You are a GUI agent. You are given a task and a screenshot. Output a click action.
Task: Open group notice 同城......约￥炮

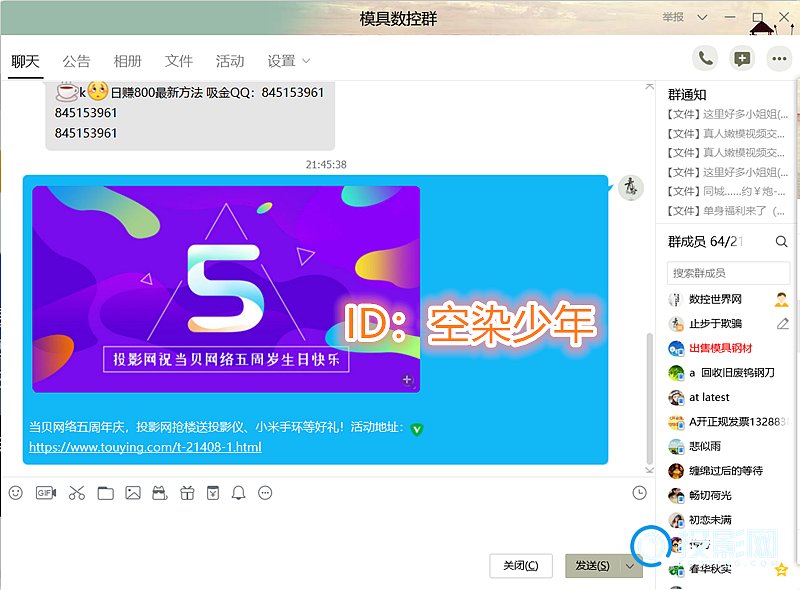[x=727, y=191]
